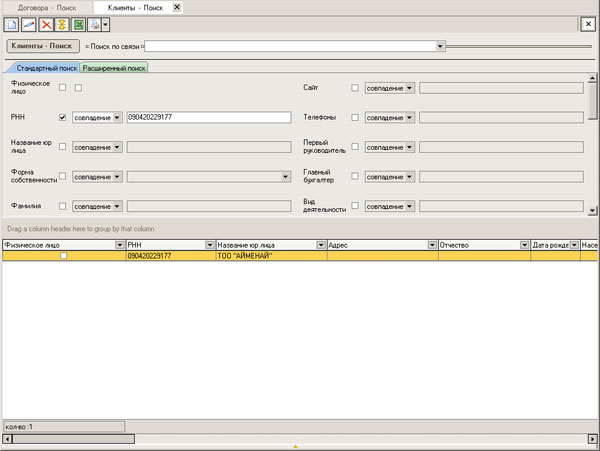Click the printer toolbar icon
Image resolution: width=600 pixels, height=451 pixels.
click(x=94, y=24)
